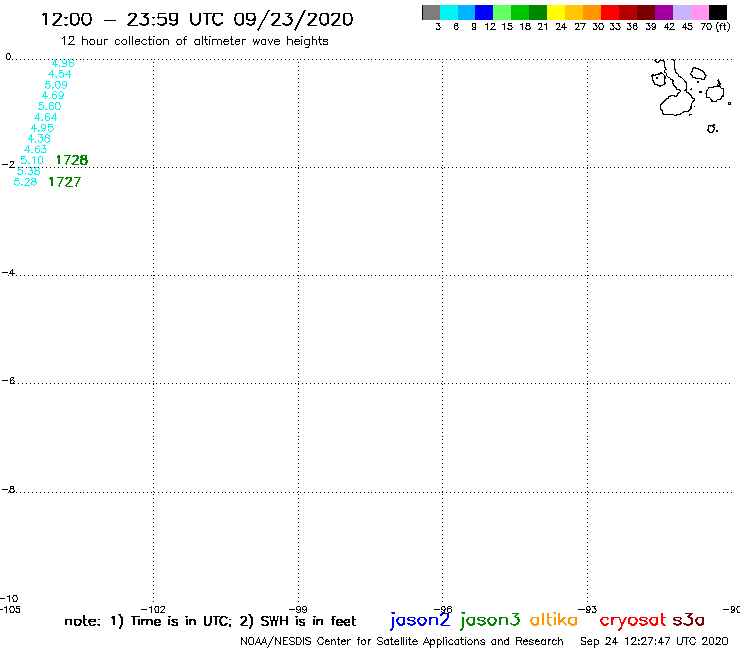Click the -93 longitude axis label
This screenshot has width=740, height=650.
pyautogui.click(x=588, y=609)
